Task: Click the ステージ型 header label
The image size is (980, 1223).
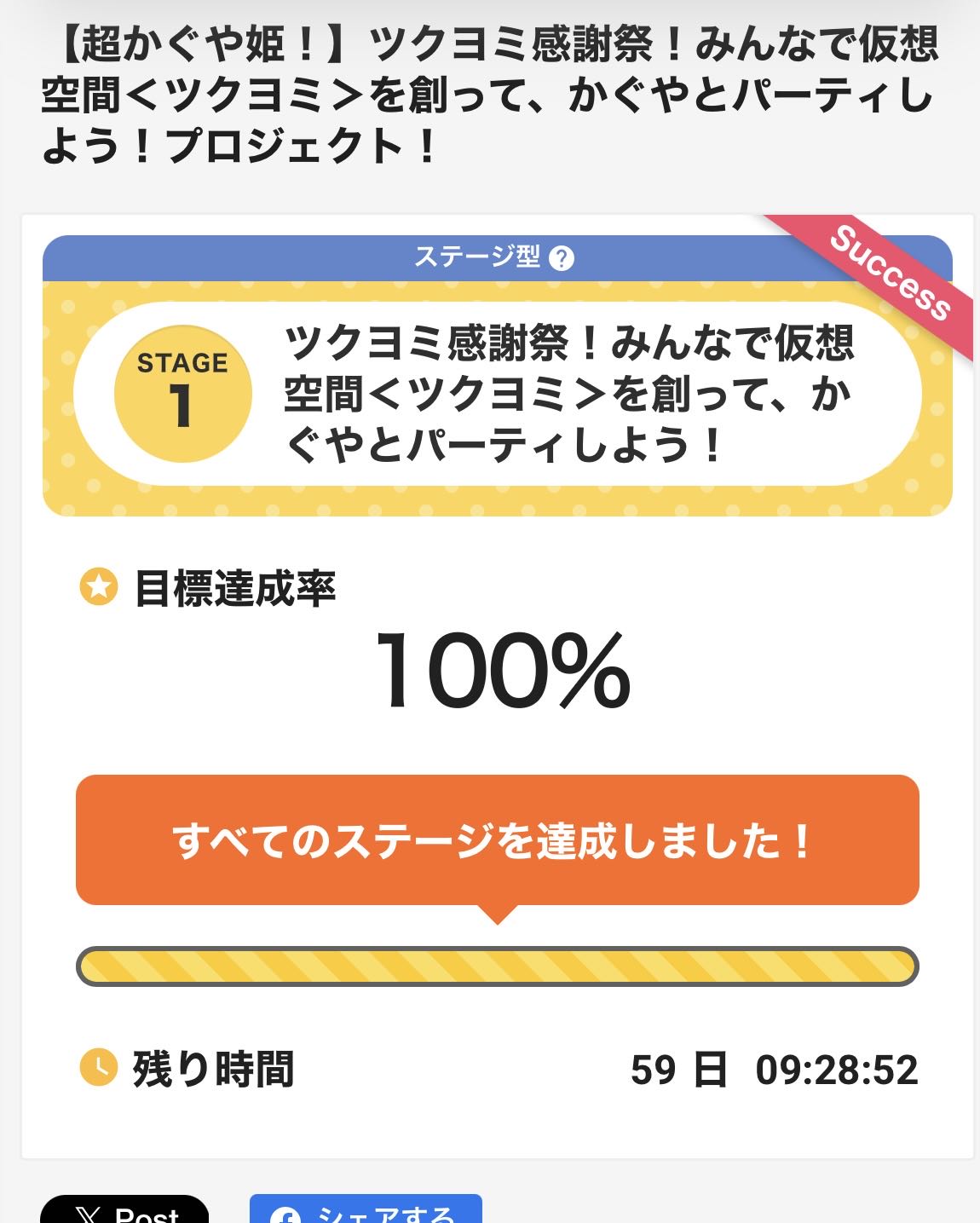Action: (476, 257)
